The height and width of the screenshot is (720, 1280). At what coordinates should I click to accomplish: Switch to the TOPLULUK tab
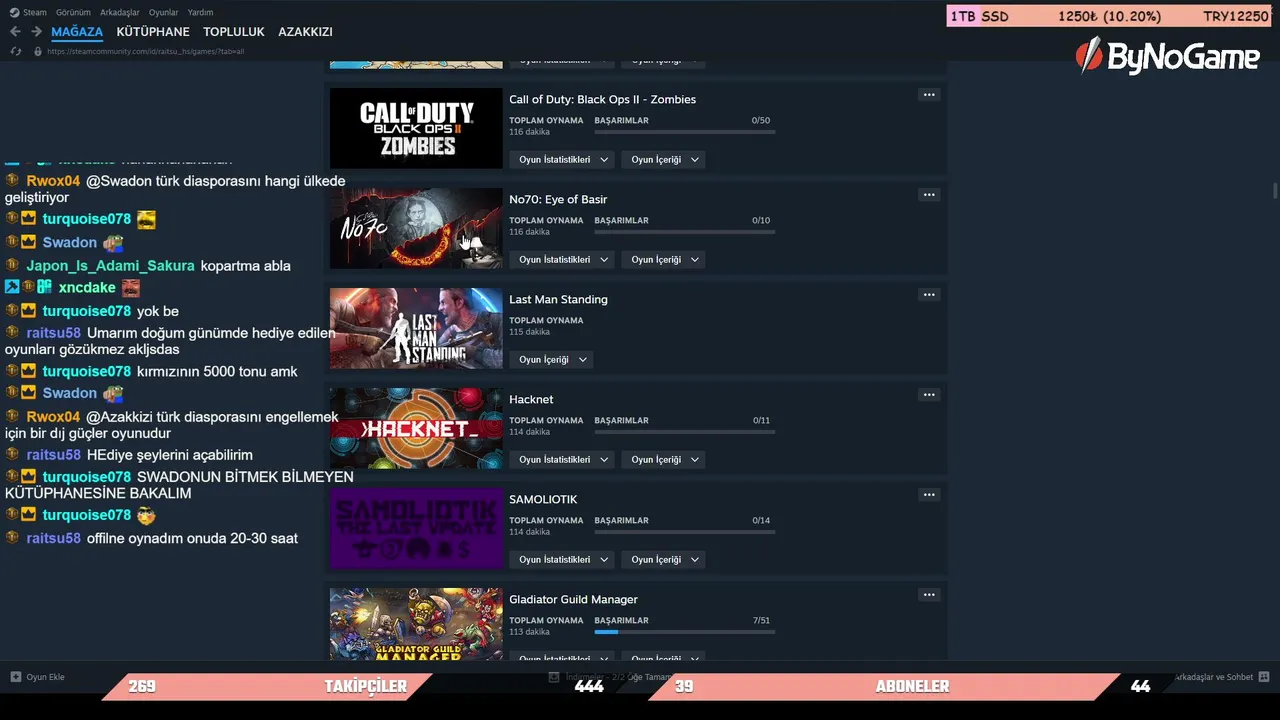[234, 32]
